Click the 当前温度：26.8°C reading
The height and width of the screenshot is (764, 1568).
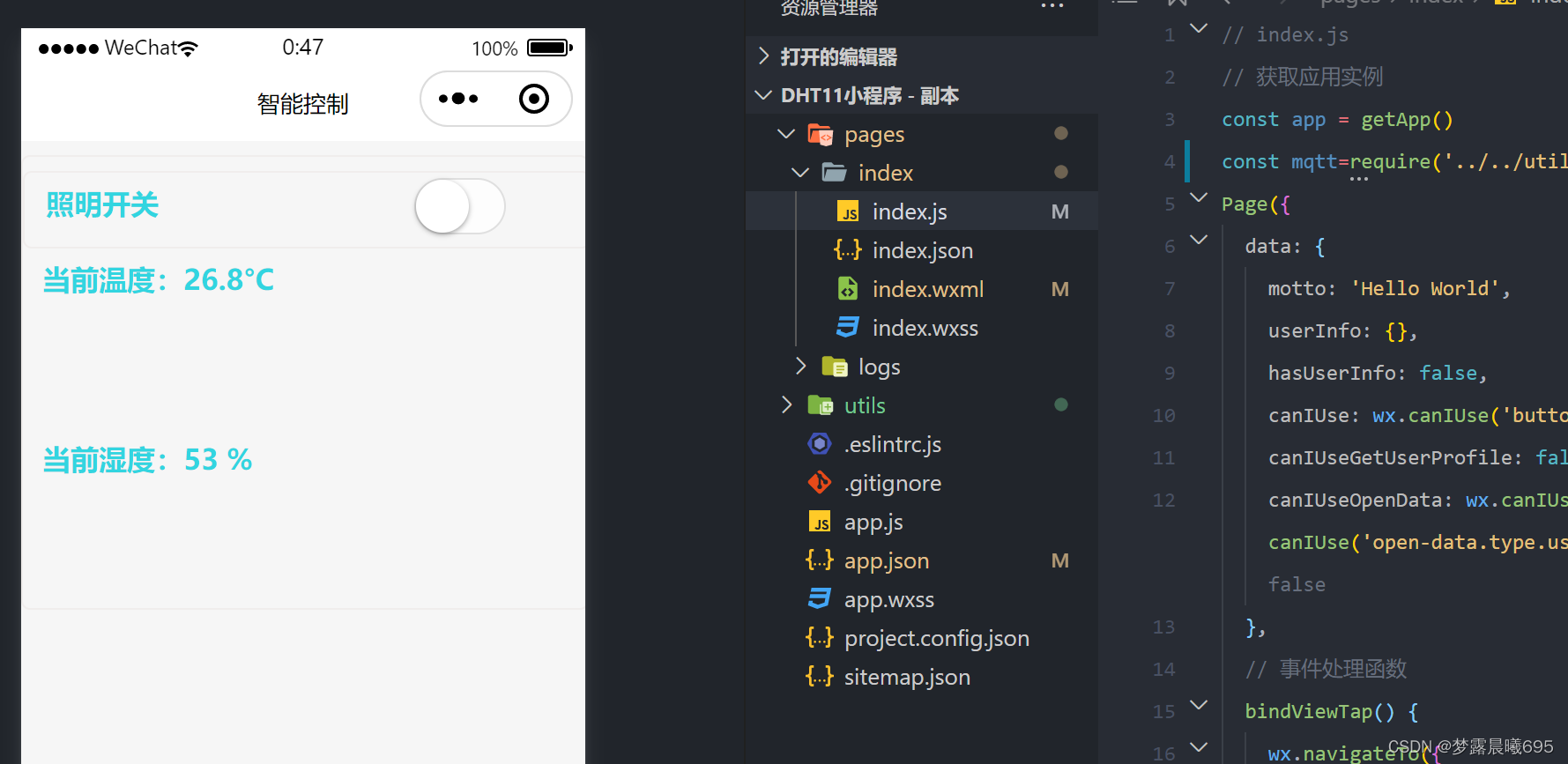coord(159,280)
